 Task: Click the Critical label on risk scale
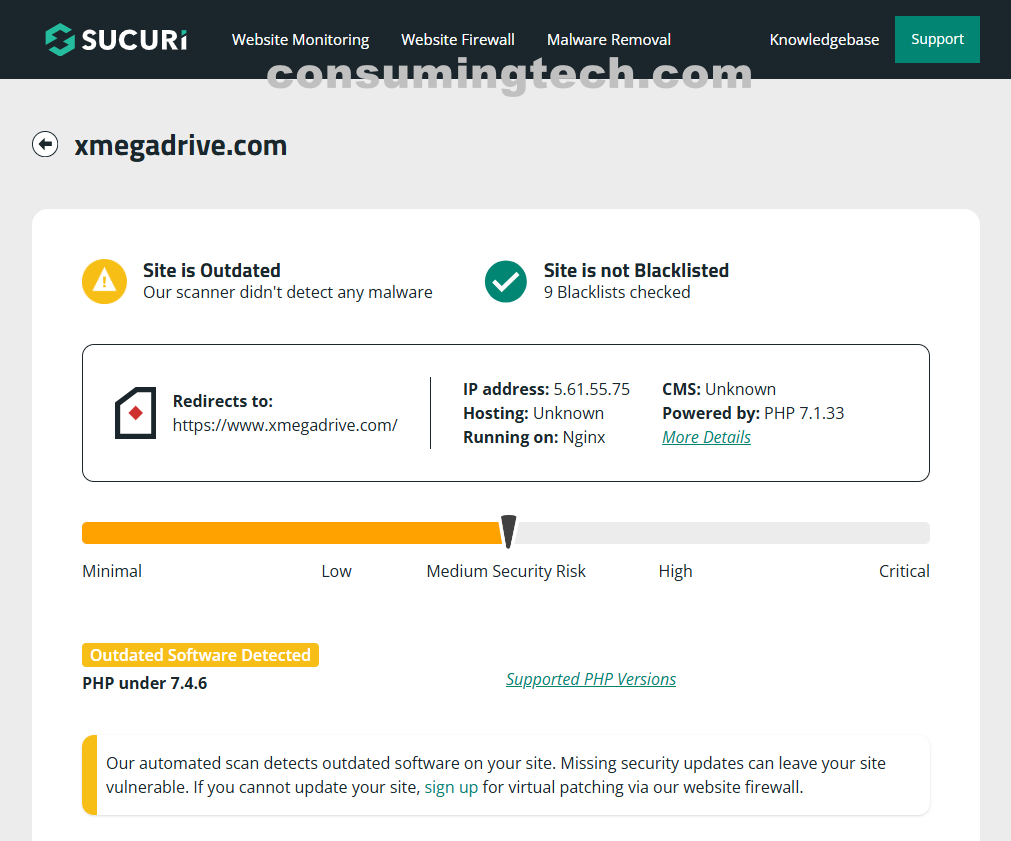(x=904, y=571)
